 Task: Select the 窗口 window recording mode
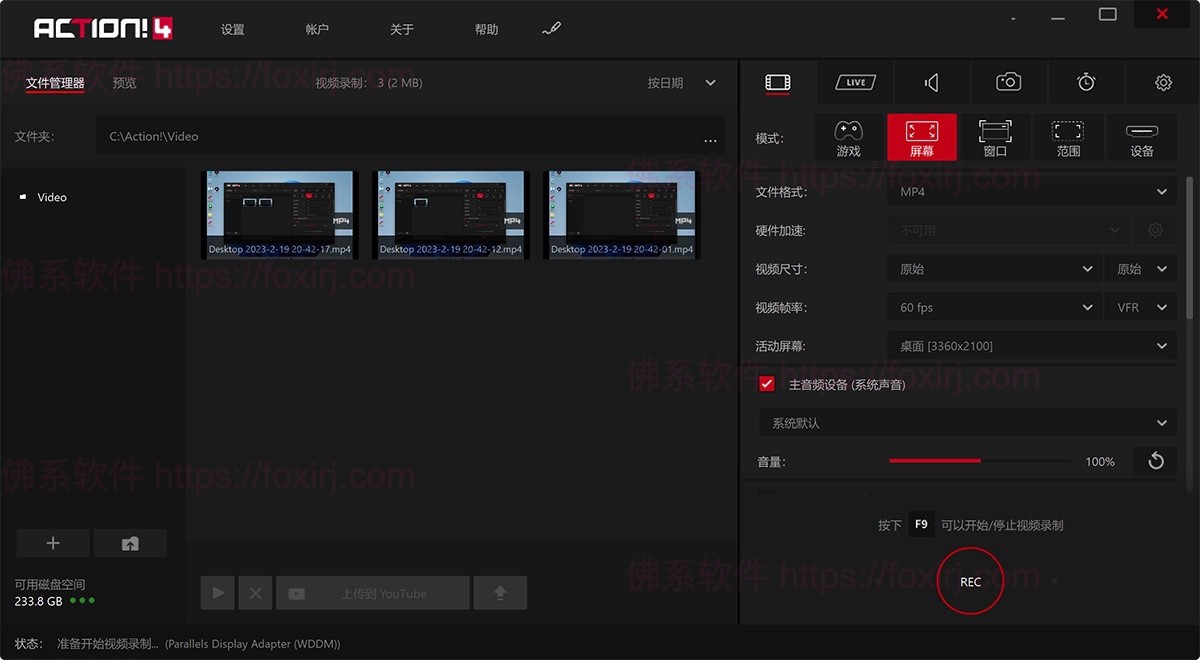(x=995, y=138)
